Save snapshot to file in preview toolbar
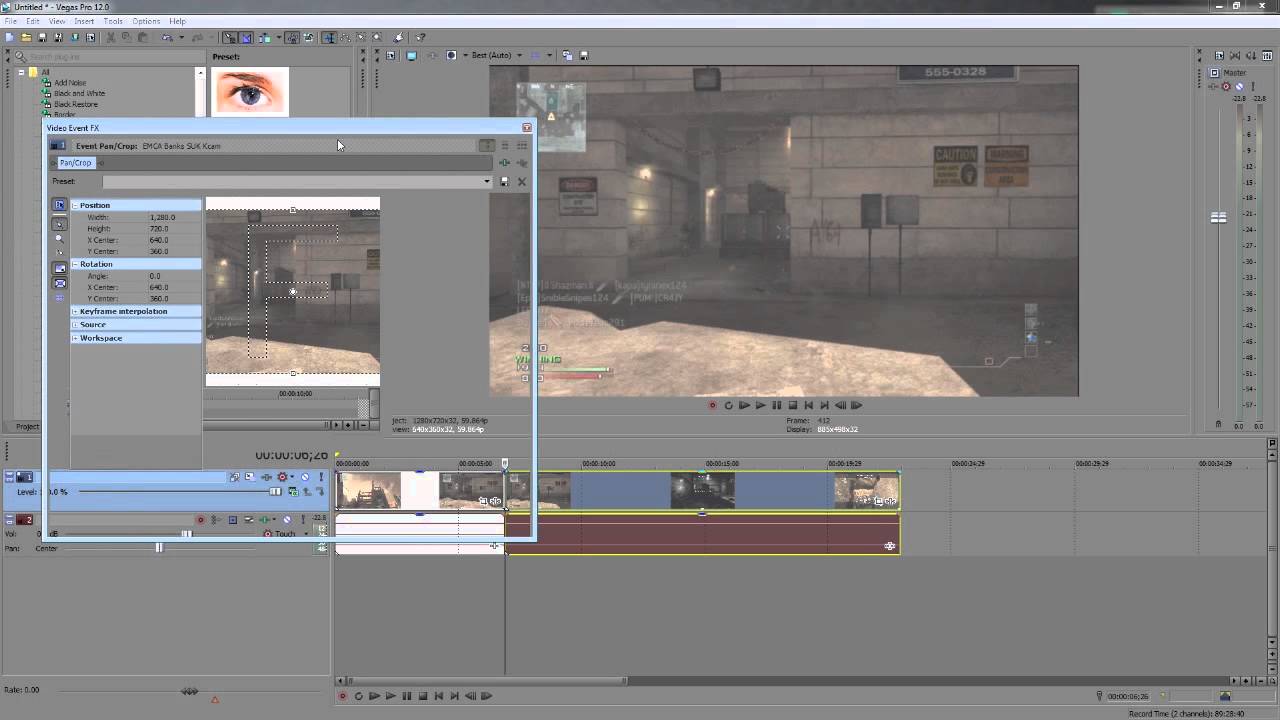Viewport: 1280px width, 720px height. point(584,55)
